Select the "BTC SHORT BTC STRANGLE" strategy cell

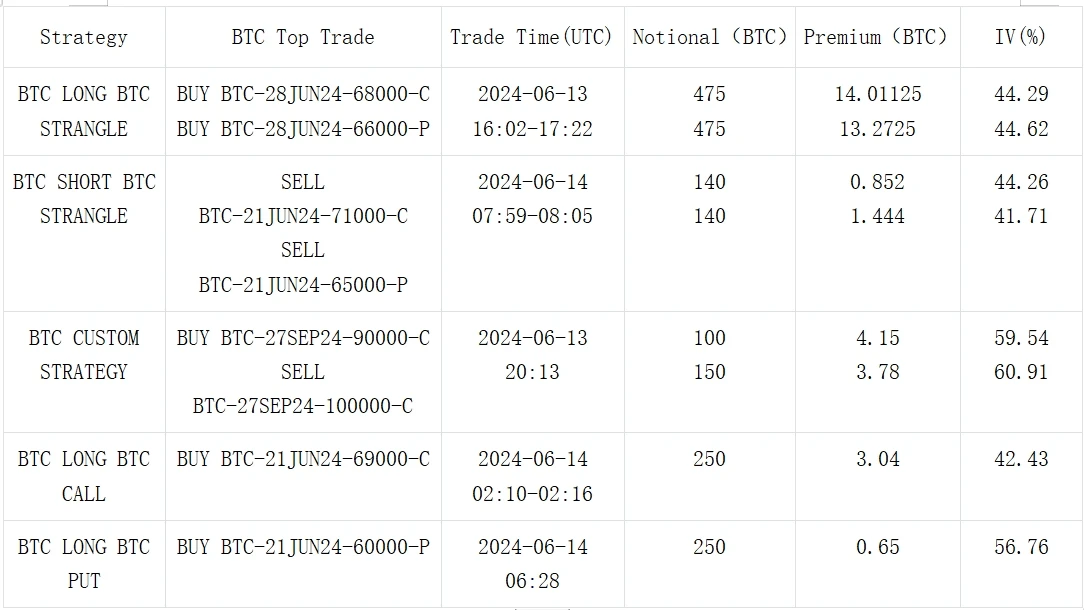(84, 199)
